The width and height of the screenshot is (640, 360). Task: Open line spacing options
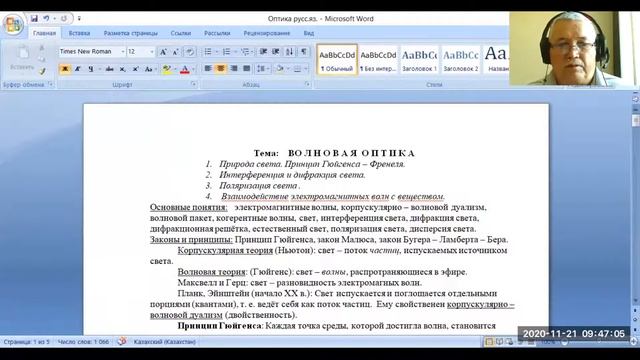pyautogui.click(x=262, y=69)
